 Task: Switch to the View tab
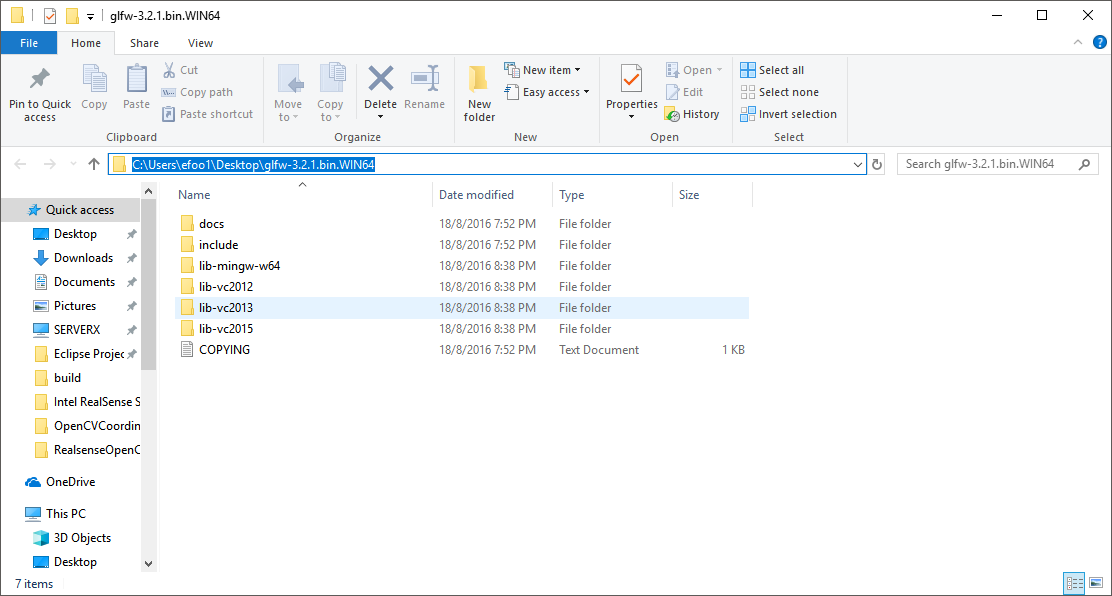point(200,43)
